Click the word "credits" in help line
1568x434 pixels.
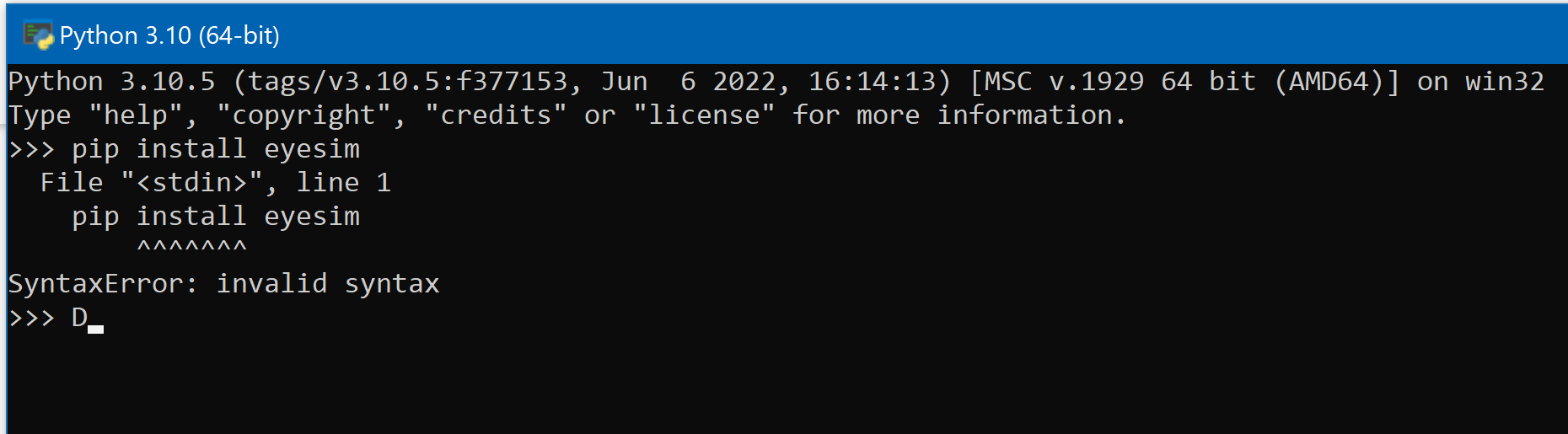tap(496, 115)
